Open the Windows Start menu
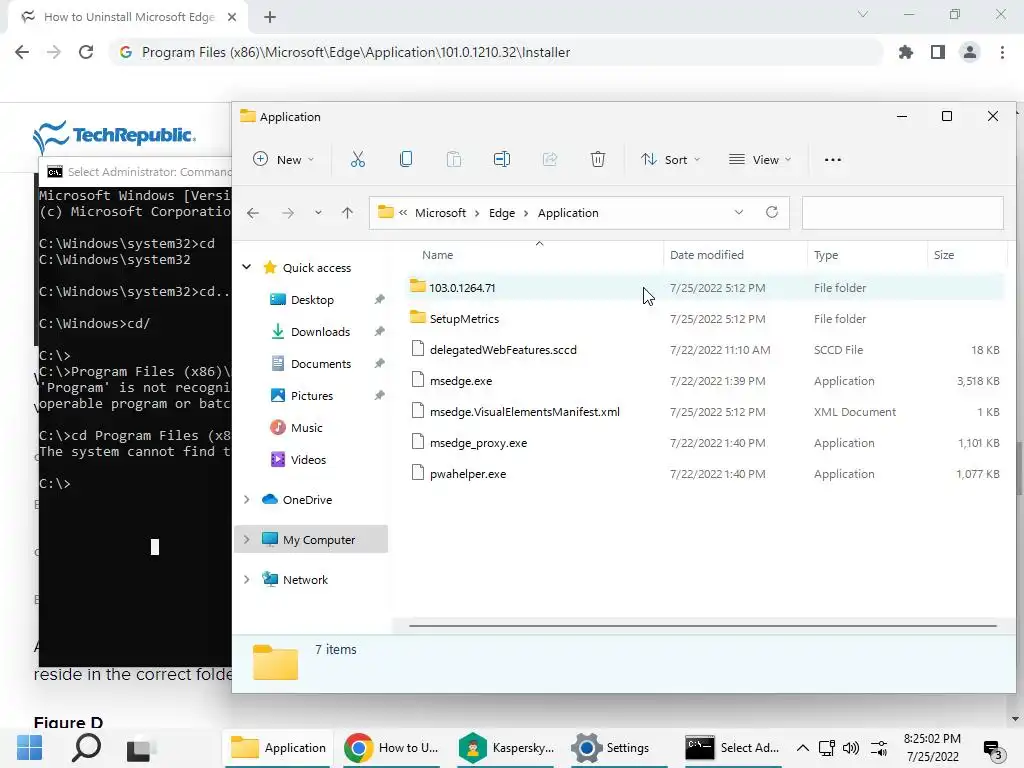Viewport: 1024px width, 768px height. pyautogui.click(x=29, y=748)
